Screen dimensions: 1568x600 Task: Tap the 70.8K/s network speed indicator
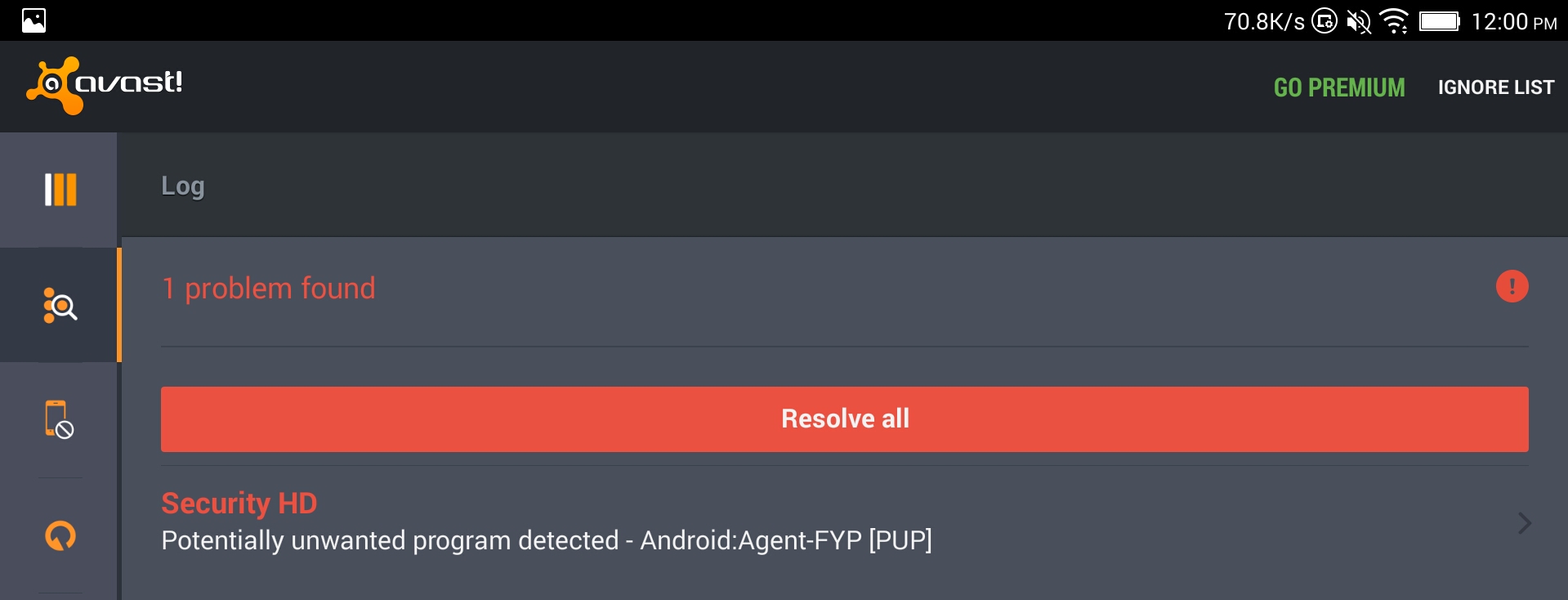tap(1264, 21)
